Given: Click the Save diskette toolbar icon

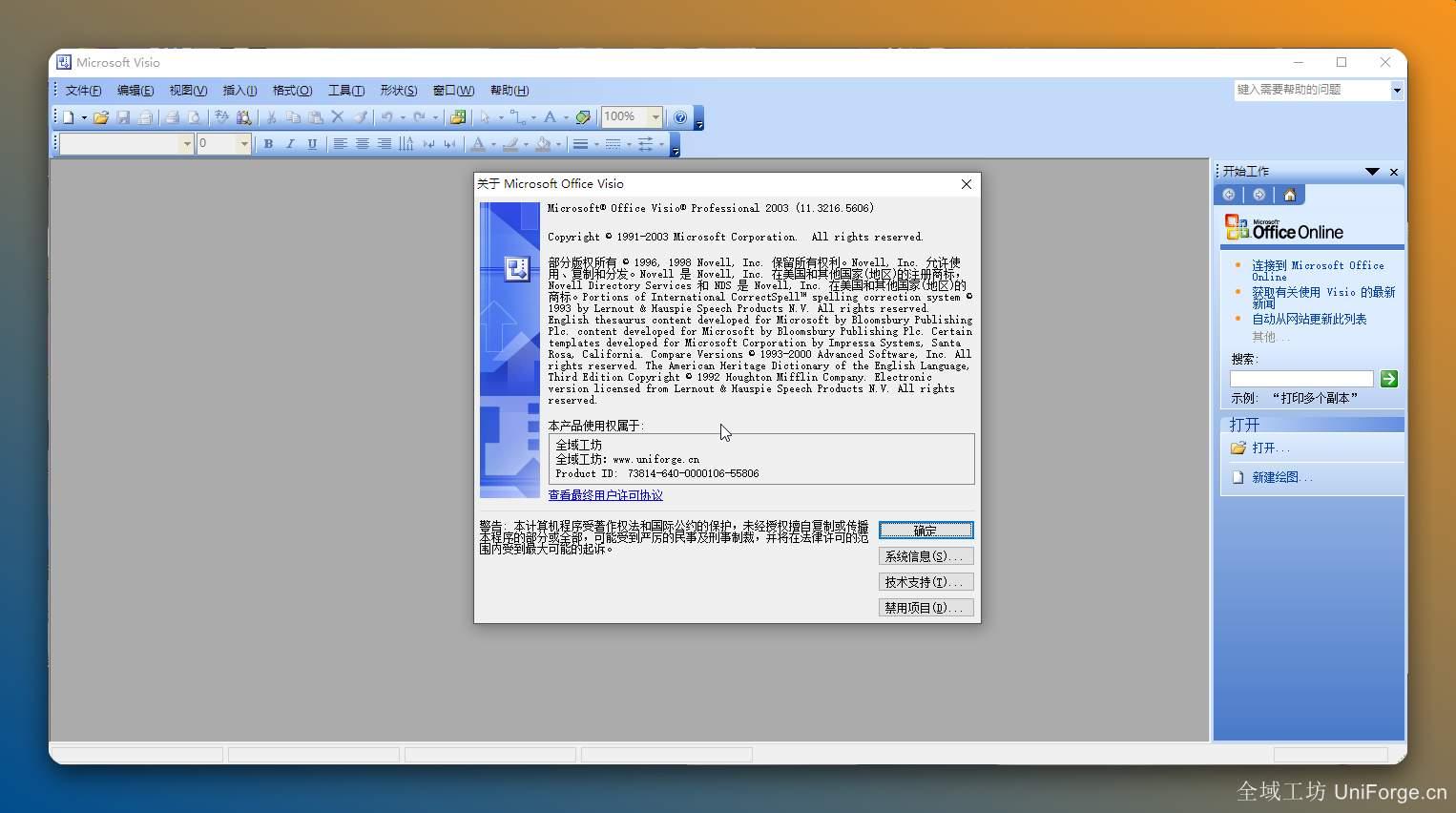Looking at the screenshot, I should (x=123, y=117).
